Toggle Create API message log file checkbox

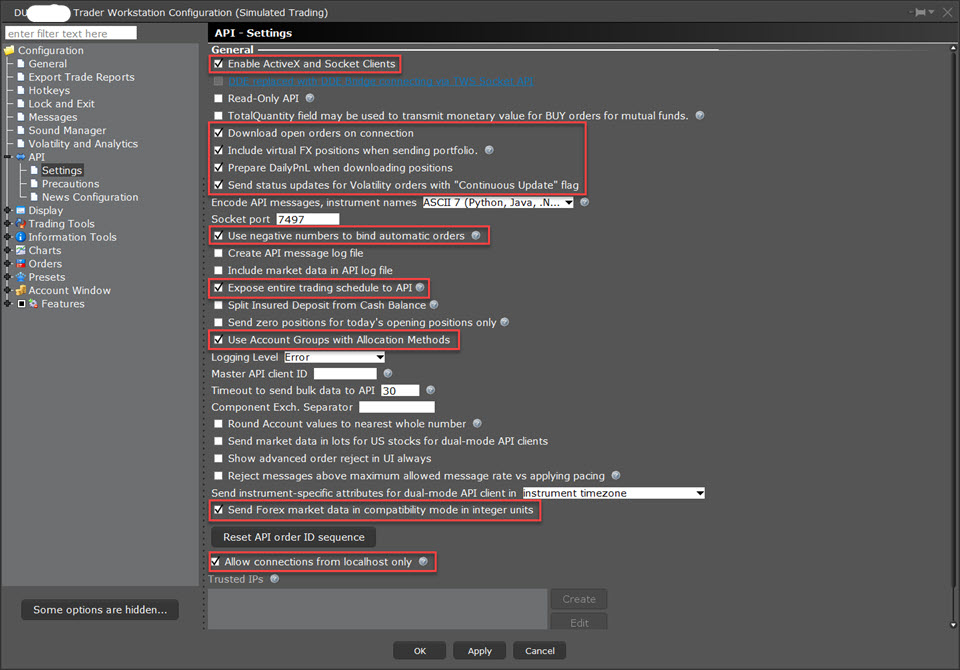pos(218,254)
